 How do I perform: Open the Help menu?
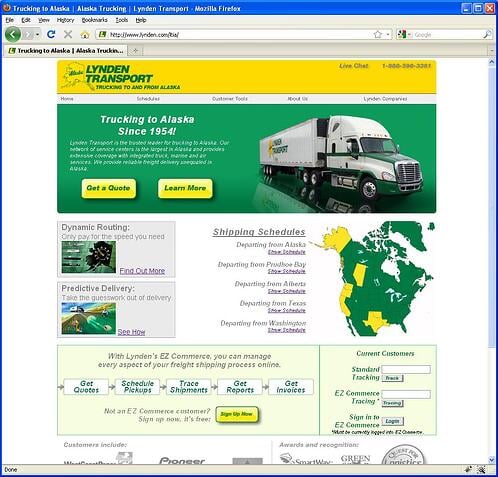pos(141,20)
